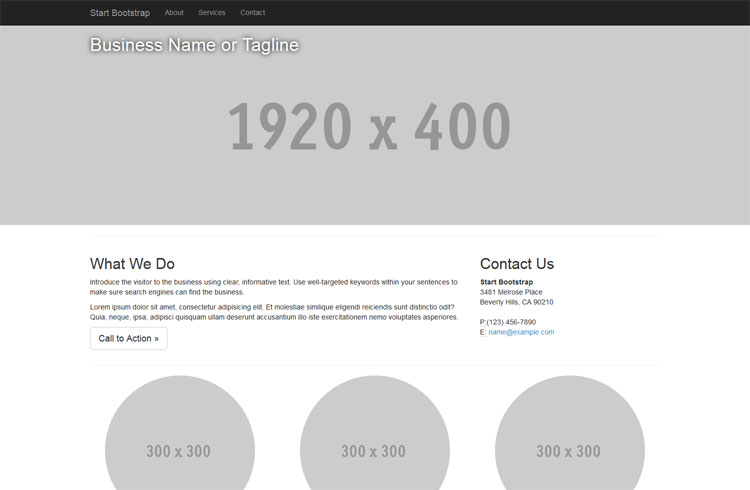The width and height of the screenshot is (750, 490).
Task: Select the Contact navigation item
Action: [253, 13]
